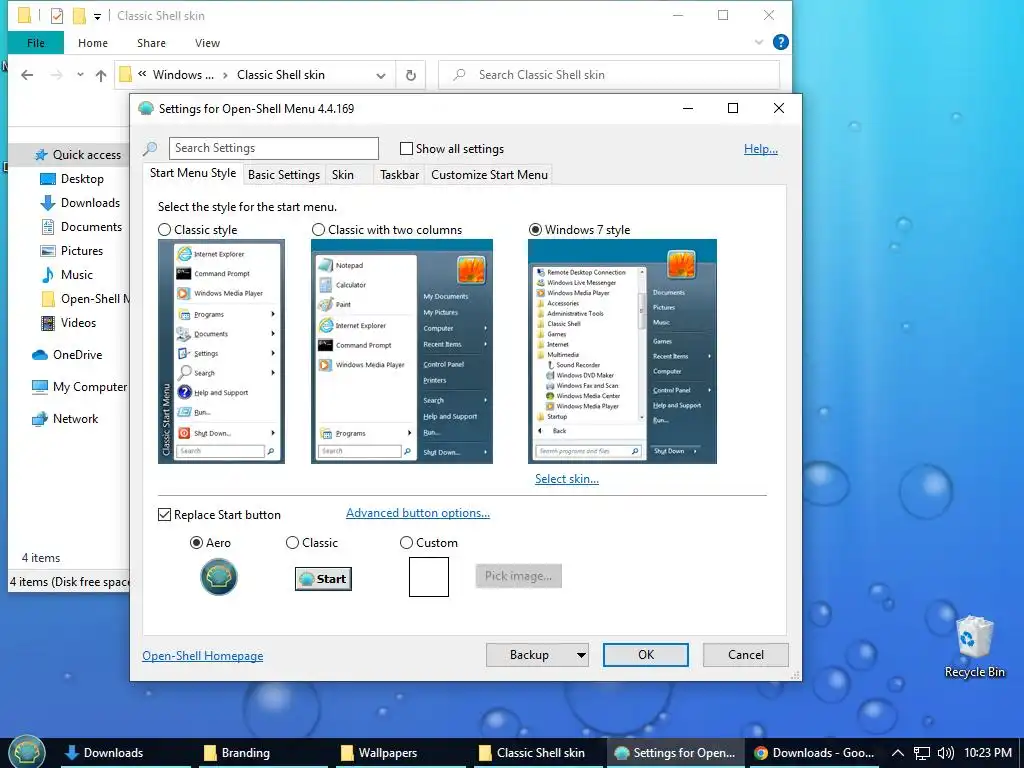Click the Explorer refresh button
The image size is (1024, 768).
[x=411, y=75]
